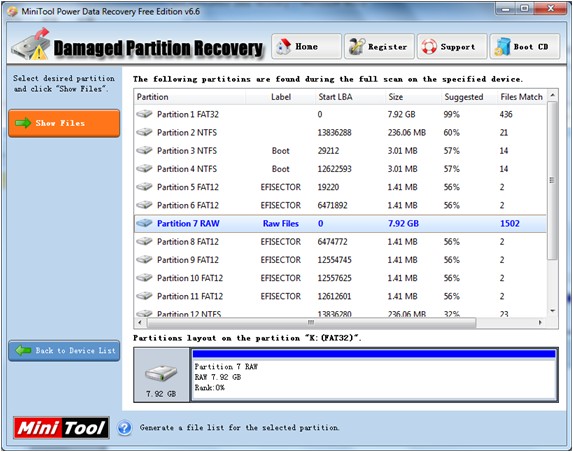Click the 13836288 start LBA cell
573x452 pixels.
click(334, 132)
